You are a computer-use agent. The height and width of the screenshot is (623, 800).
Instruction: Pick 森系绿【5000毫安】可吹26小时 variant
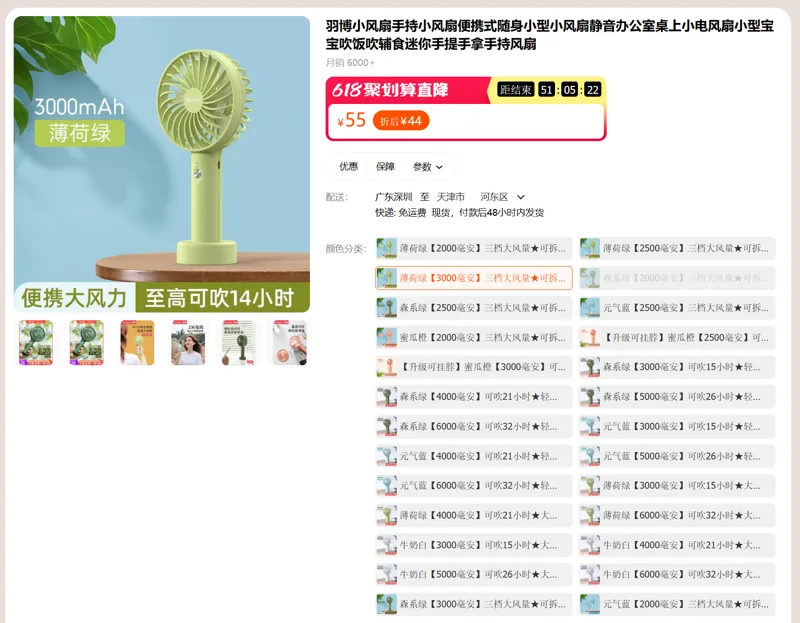click(678, 396)
